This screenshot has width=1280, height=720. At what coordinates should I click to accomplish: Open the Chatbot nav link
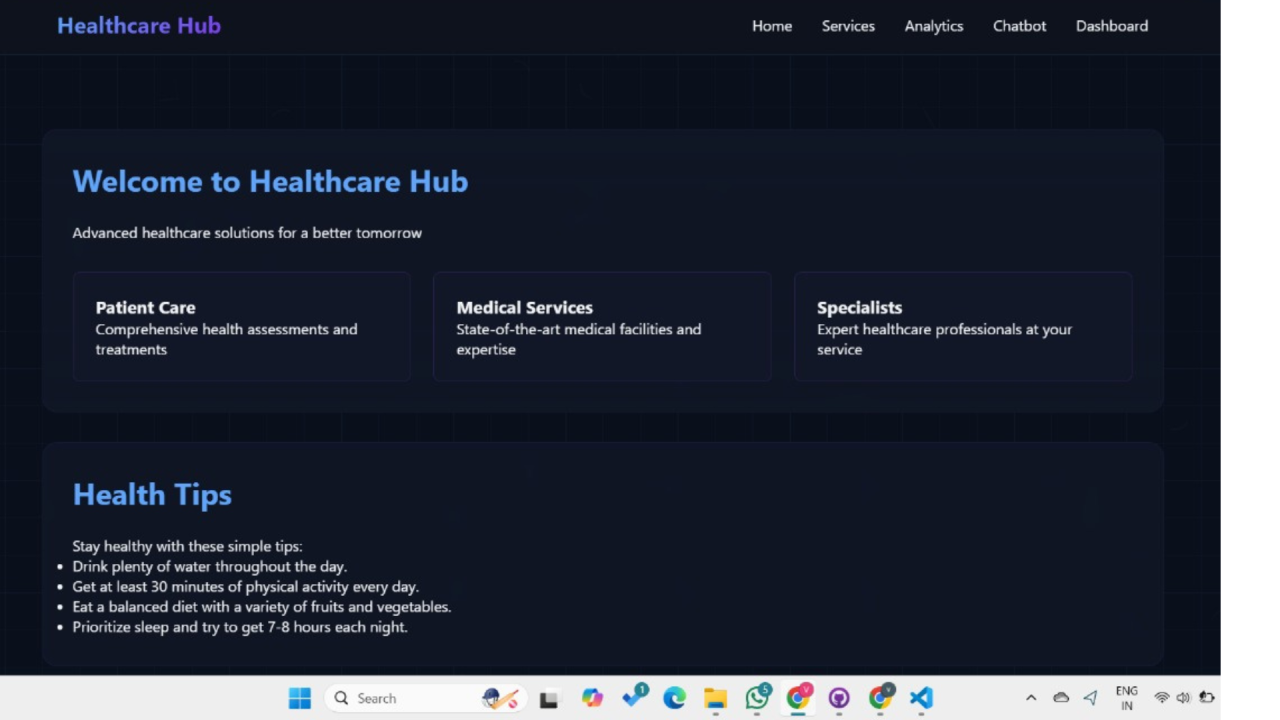1019,26
